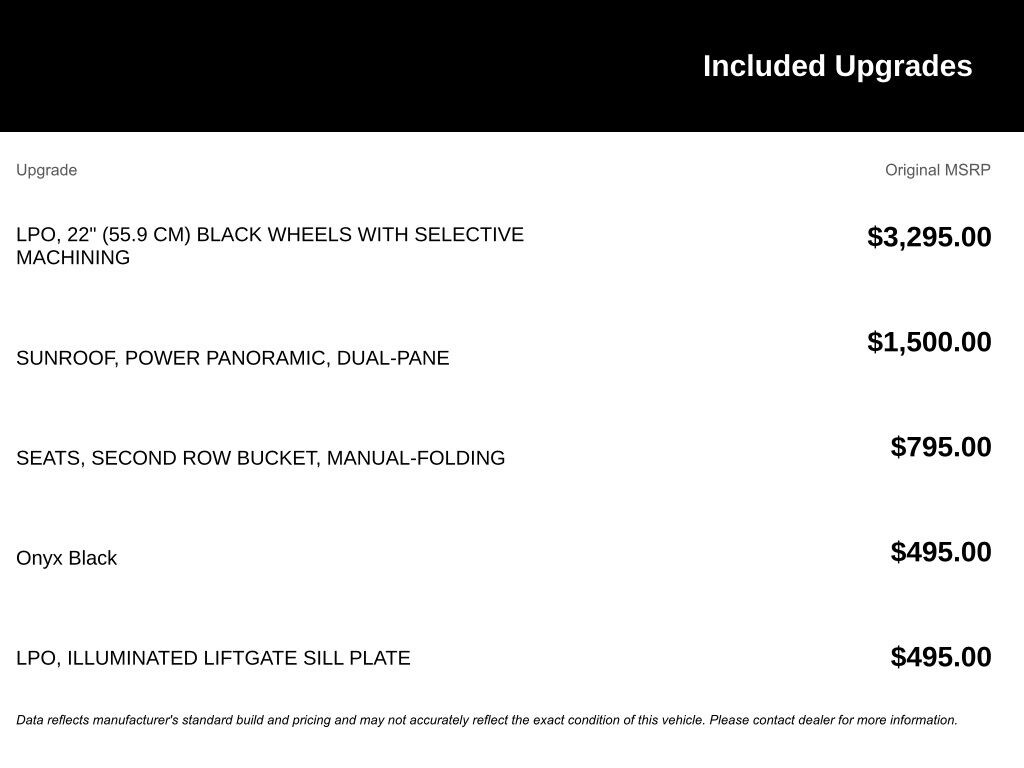The width and height of the screenshot is (1024, 768).
Task: Select the Seats, Second Row Bucket upgrade
Action: pos(260,458)
